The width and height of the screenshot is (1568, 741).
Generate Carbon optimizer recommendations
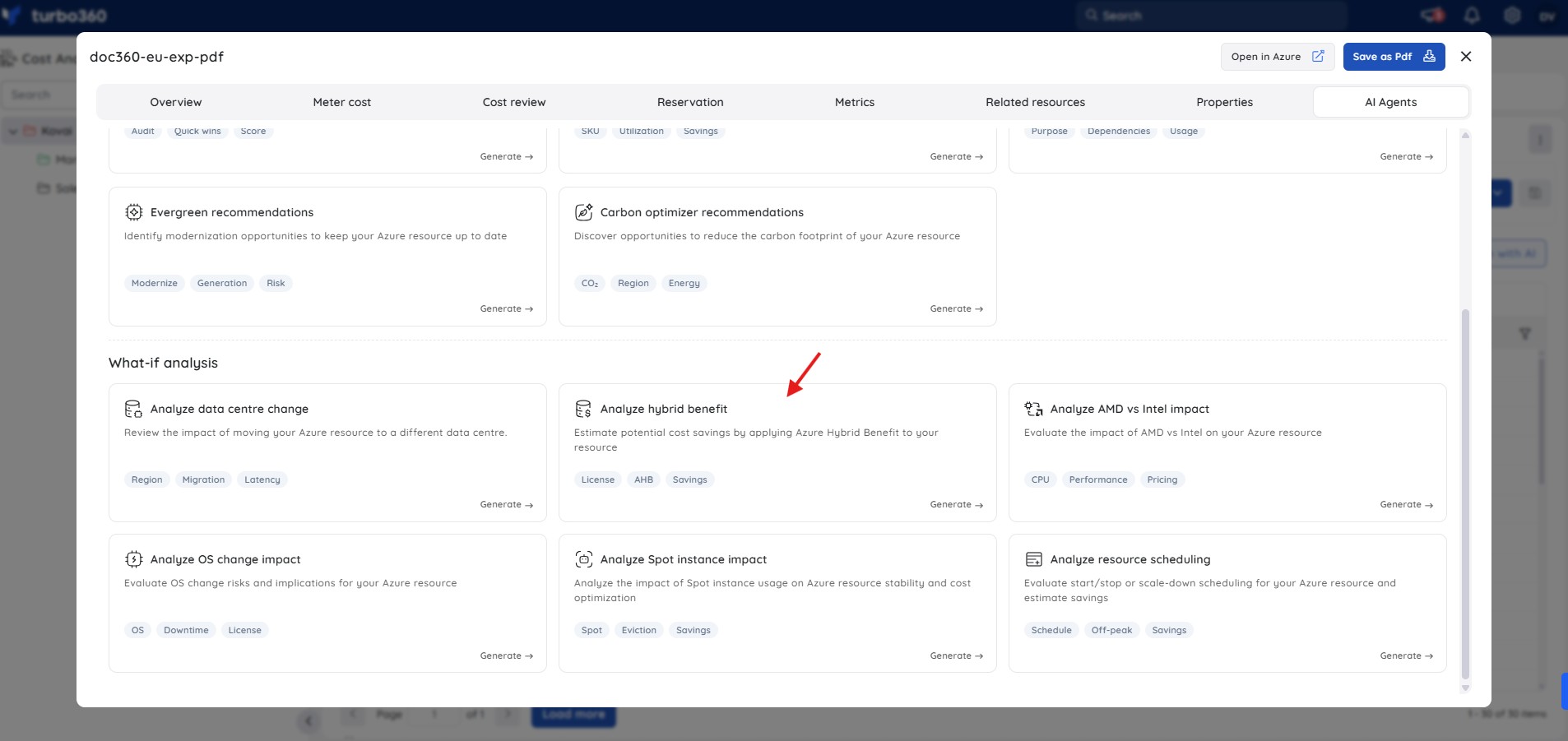(957, 308)
